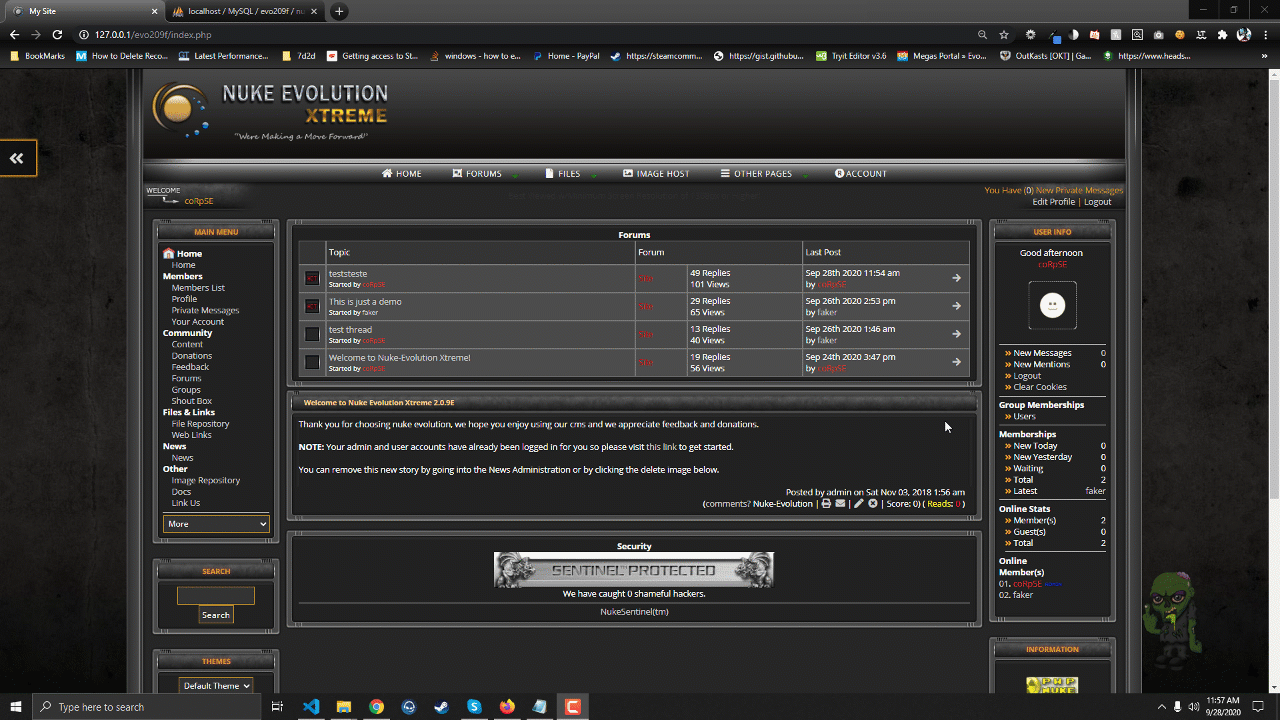The height and width of the screenshot is (720, 1280).
Task: Click the Sentinel Protected banner image
Action: click(x=634, y=570)
